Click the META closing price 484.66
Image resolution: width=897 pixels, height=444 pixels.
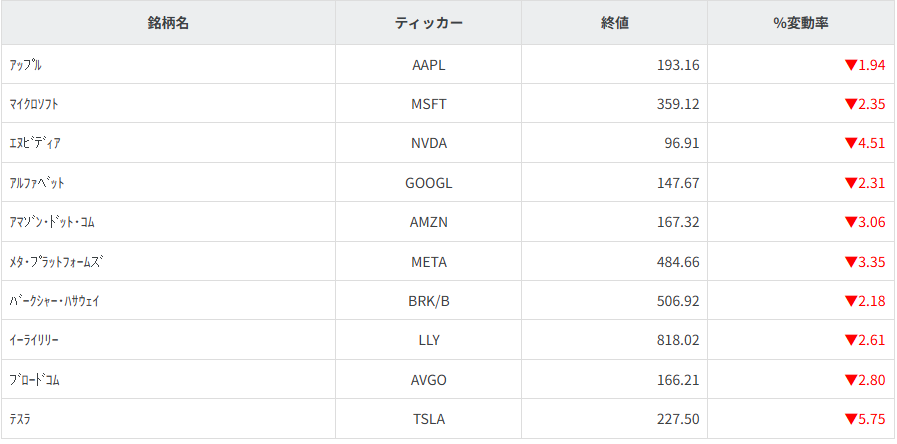(675, 262)
